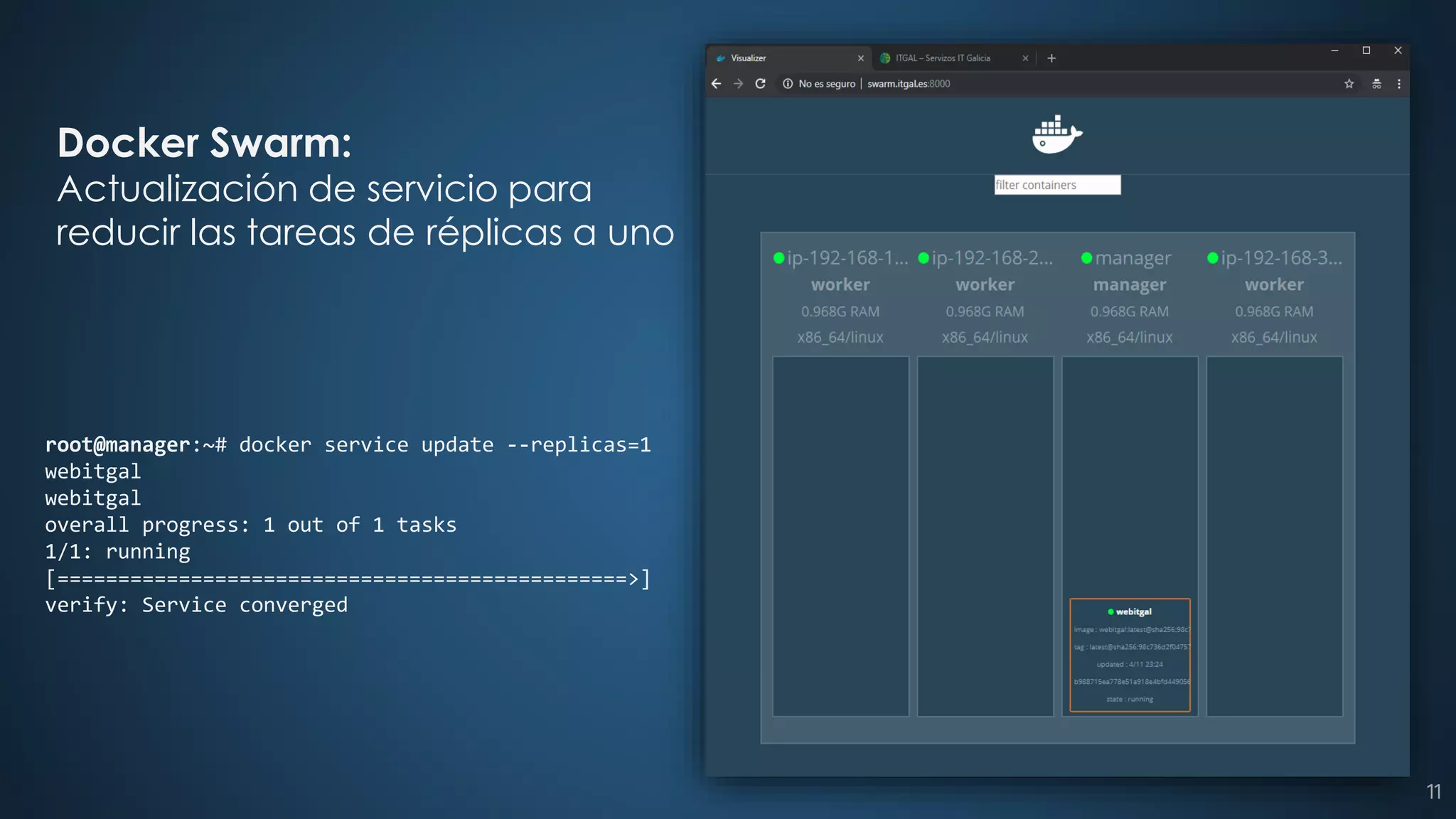1456x819 pixels.
Task: Minimize the browser window
Action: click(1334, 50)
